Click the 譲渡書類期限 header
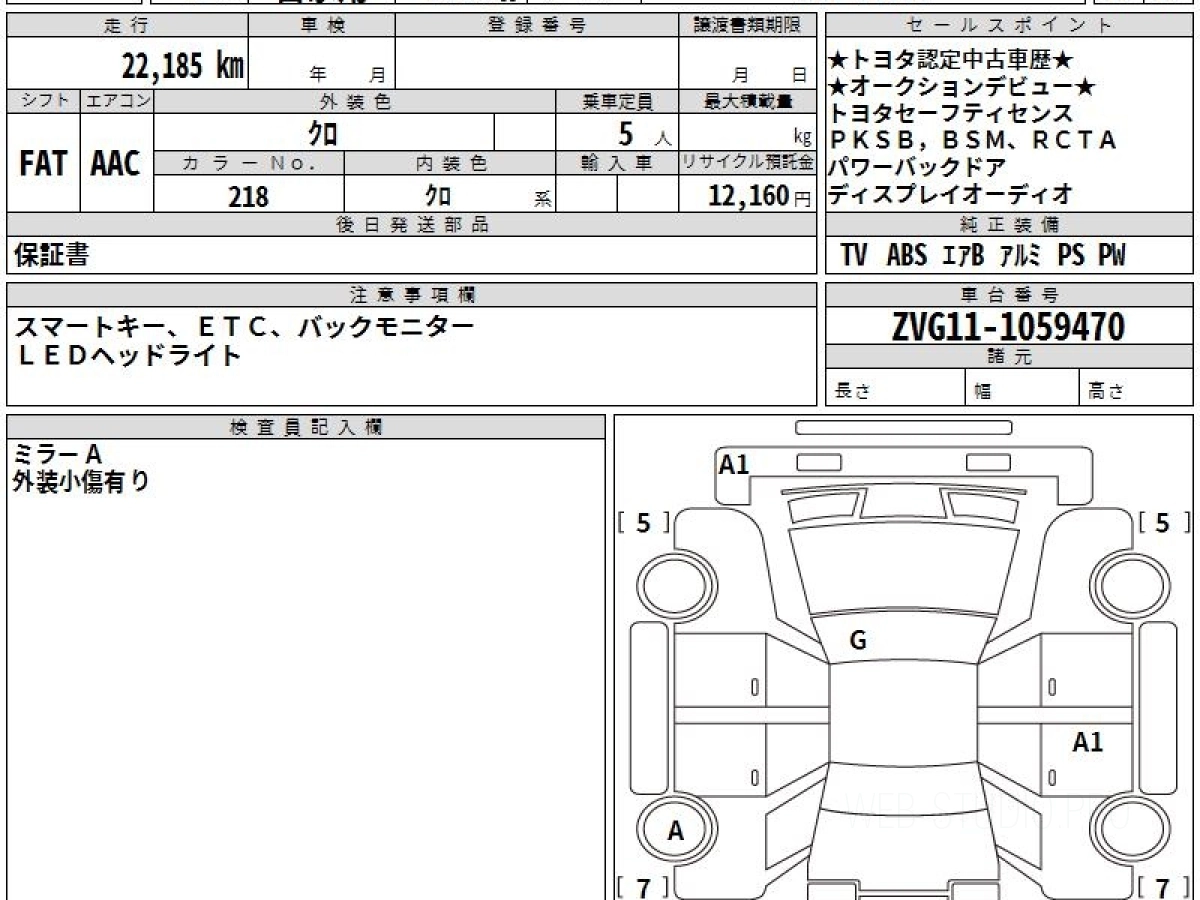 (748, 26)
